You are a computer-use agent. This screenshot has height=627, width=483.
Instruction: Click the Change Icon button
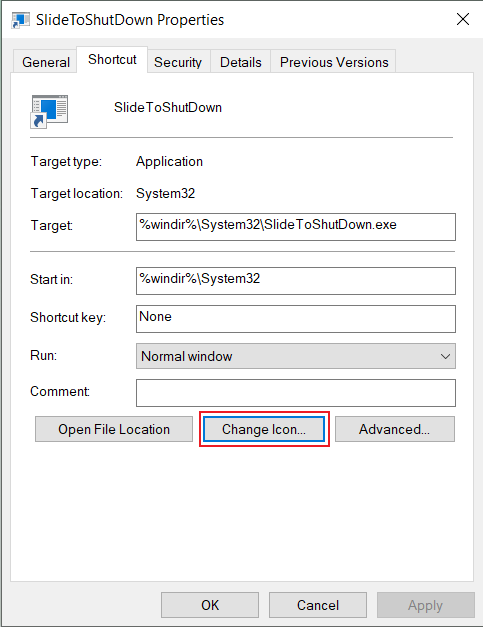(264, 429)
